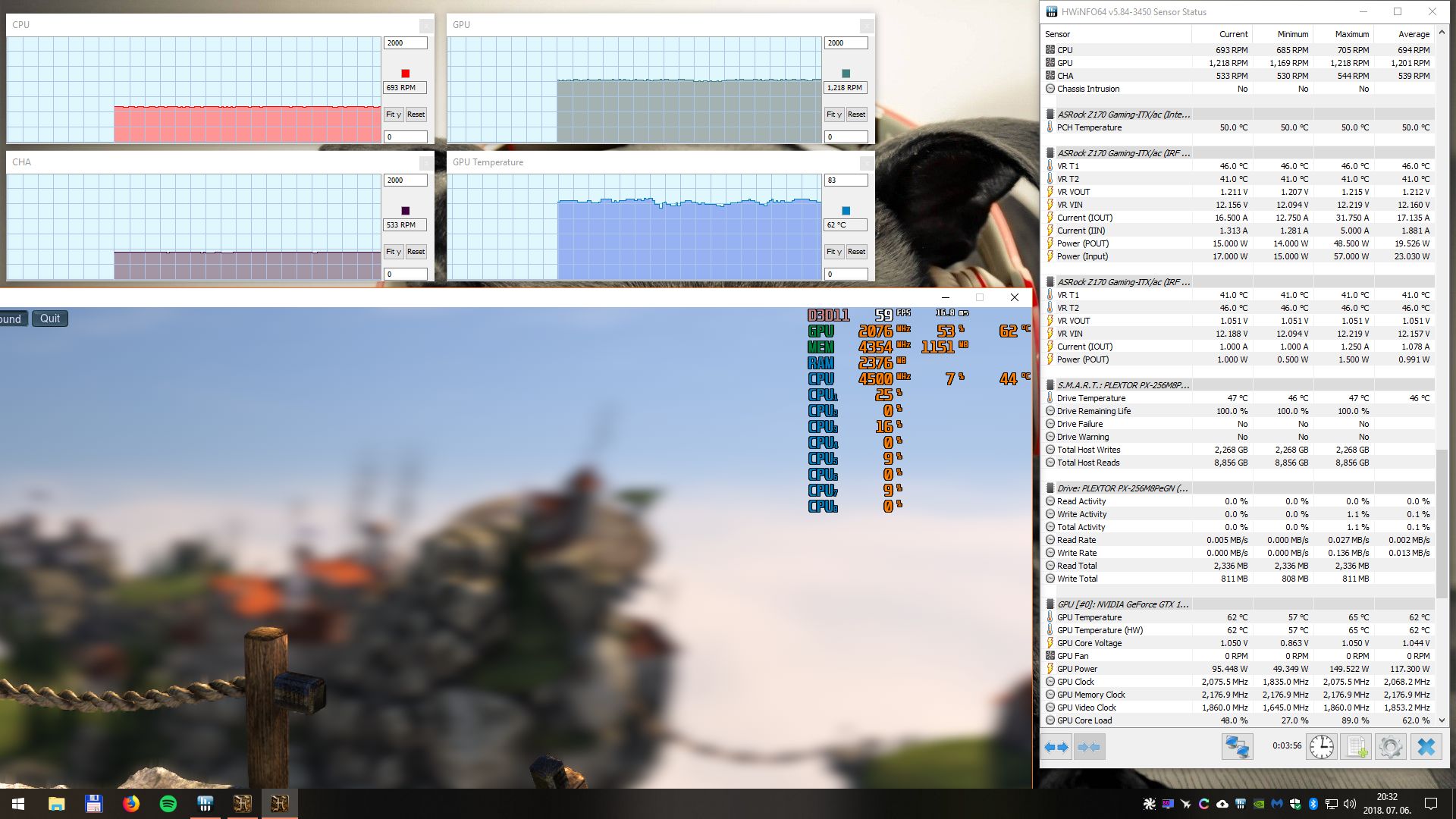Click the Minimum column header
The width and height of the screenshot is (1456, 819).
click(x=1282, y=34)
